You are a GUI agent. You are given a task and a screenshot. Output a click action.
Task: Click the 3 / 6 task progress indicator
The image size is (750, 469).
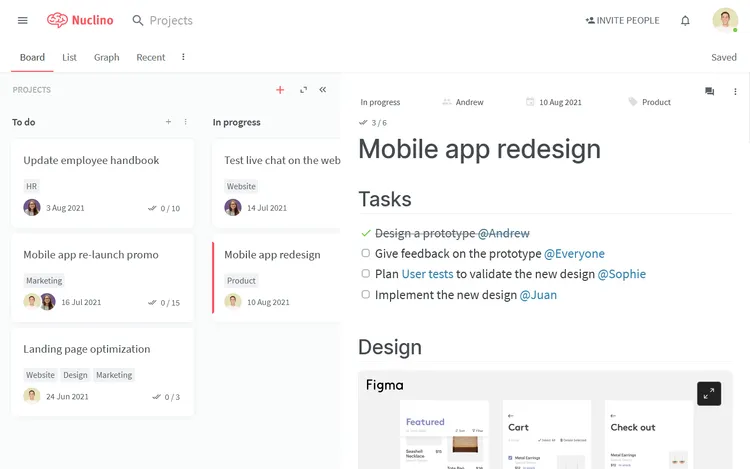point(373,123)
